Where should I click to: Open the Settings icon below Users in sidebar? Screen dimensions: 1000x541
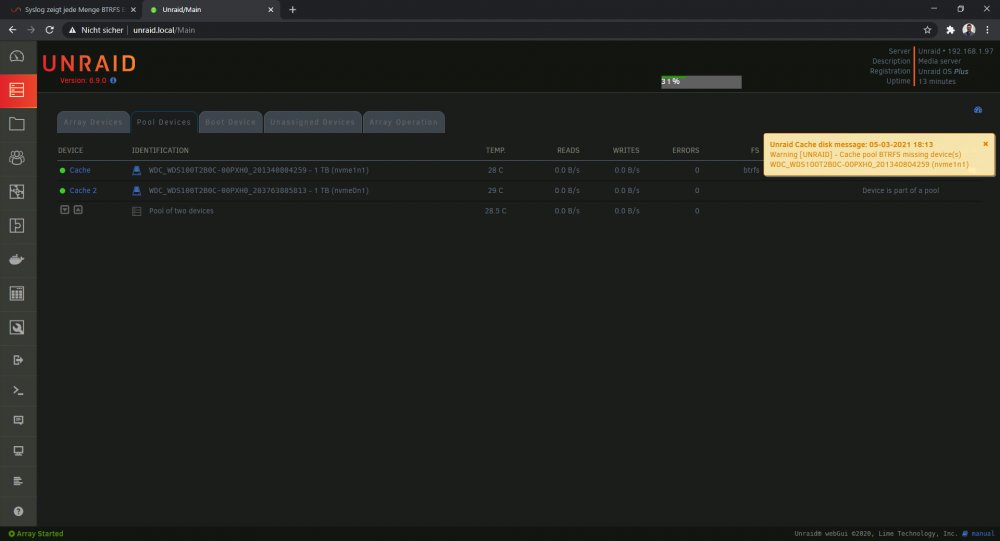(x=17, y=191)
